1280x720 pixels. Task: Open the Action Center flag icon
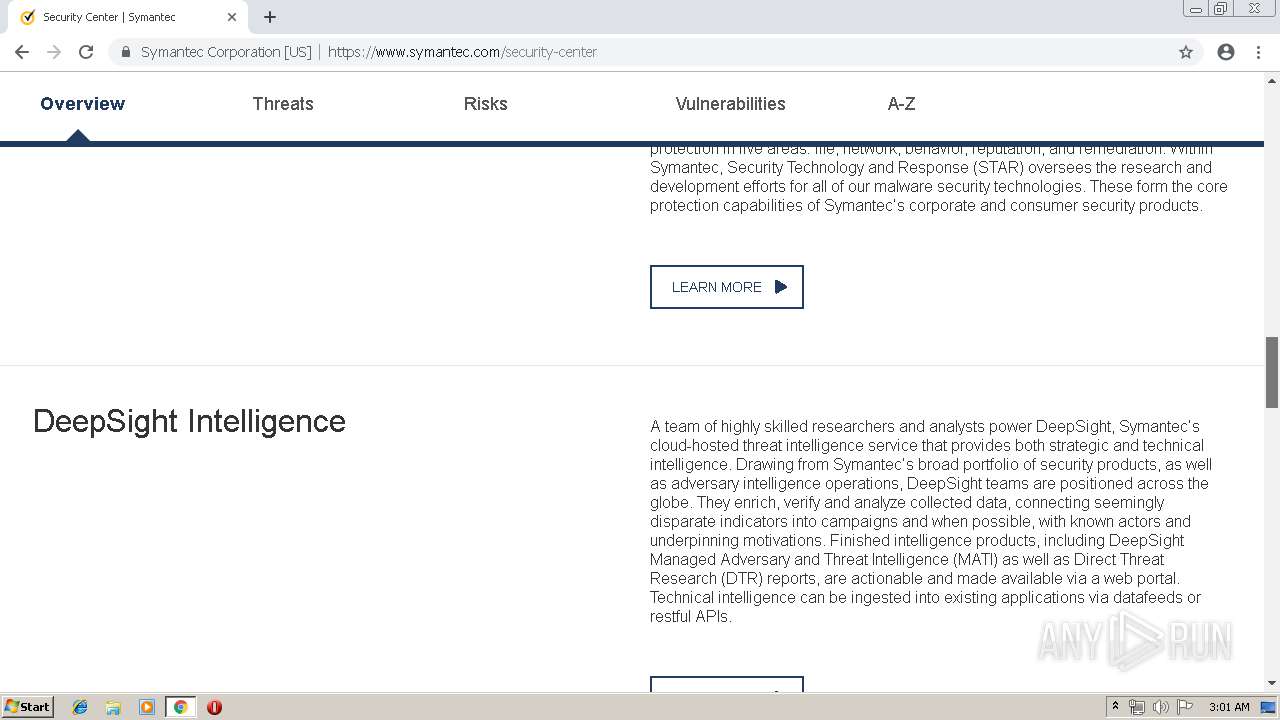click(1185, 707)
